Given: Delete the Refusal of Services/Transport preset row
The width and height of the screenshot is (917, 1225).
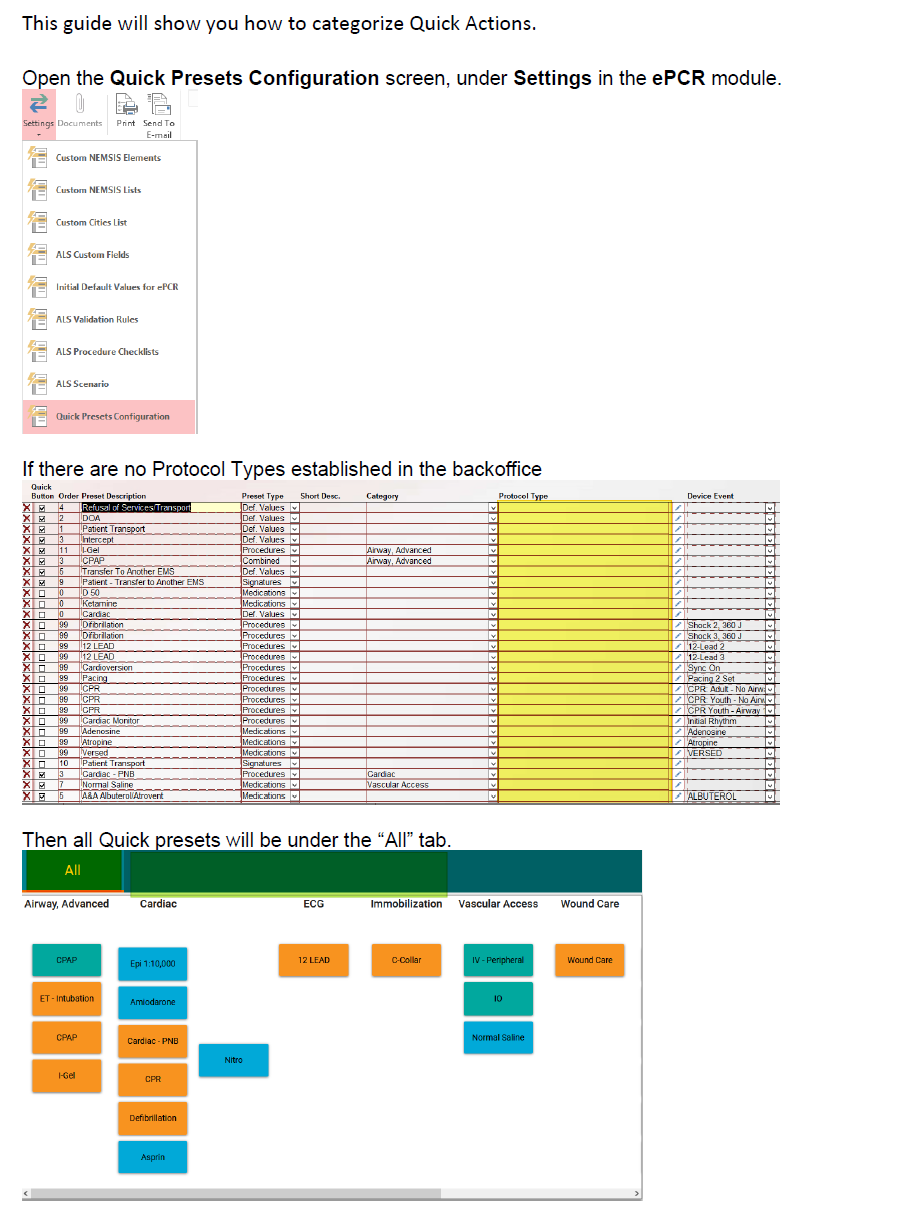Looking at the screenshot, I should click(x=27, y=508).
